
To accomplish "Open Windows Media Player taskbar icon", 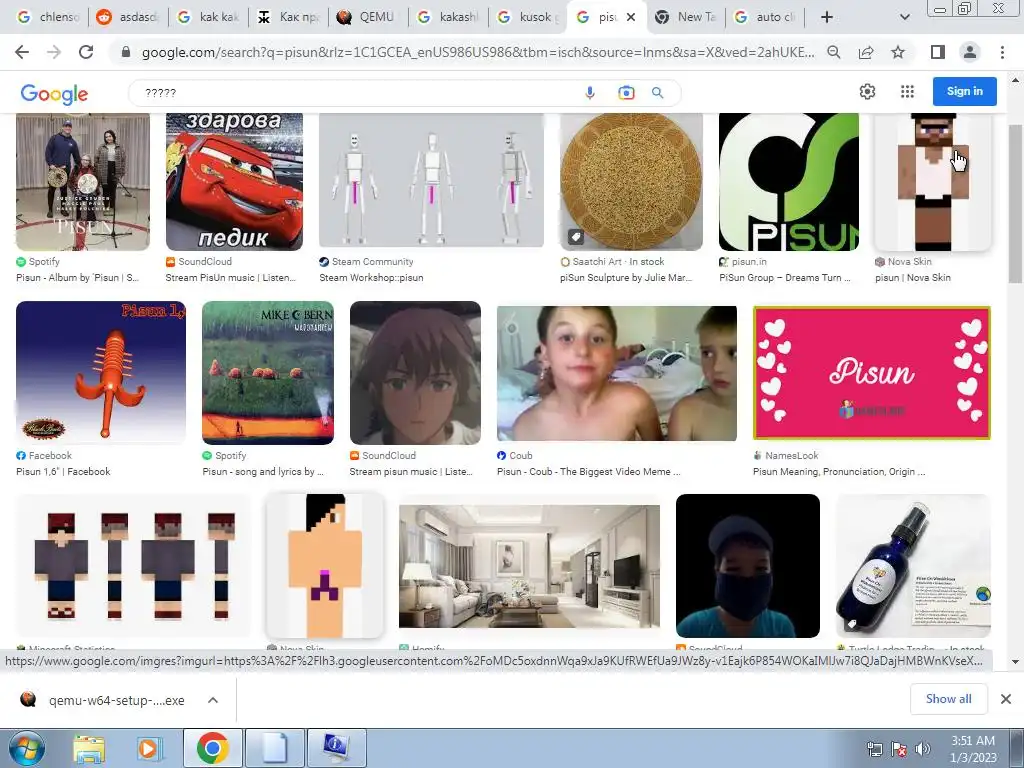I will [149, 748].
